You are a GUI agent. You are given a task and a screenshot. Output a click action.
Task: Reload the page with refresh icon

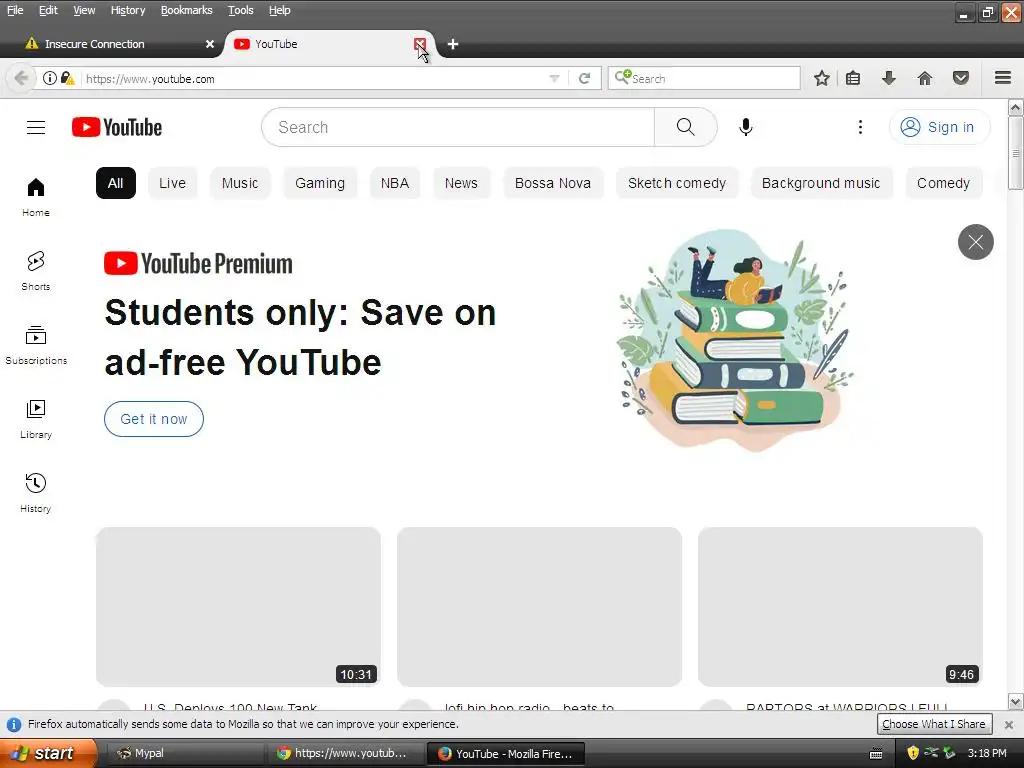[584, 78]
